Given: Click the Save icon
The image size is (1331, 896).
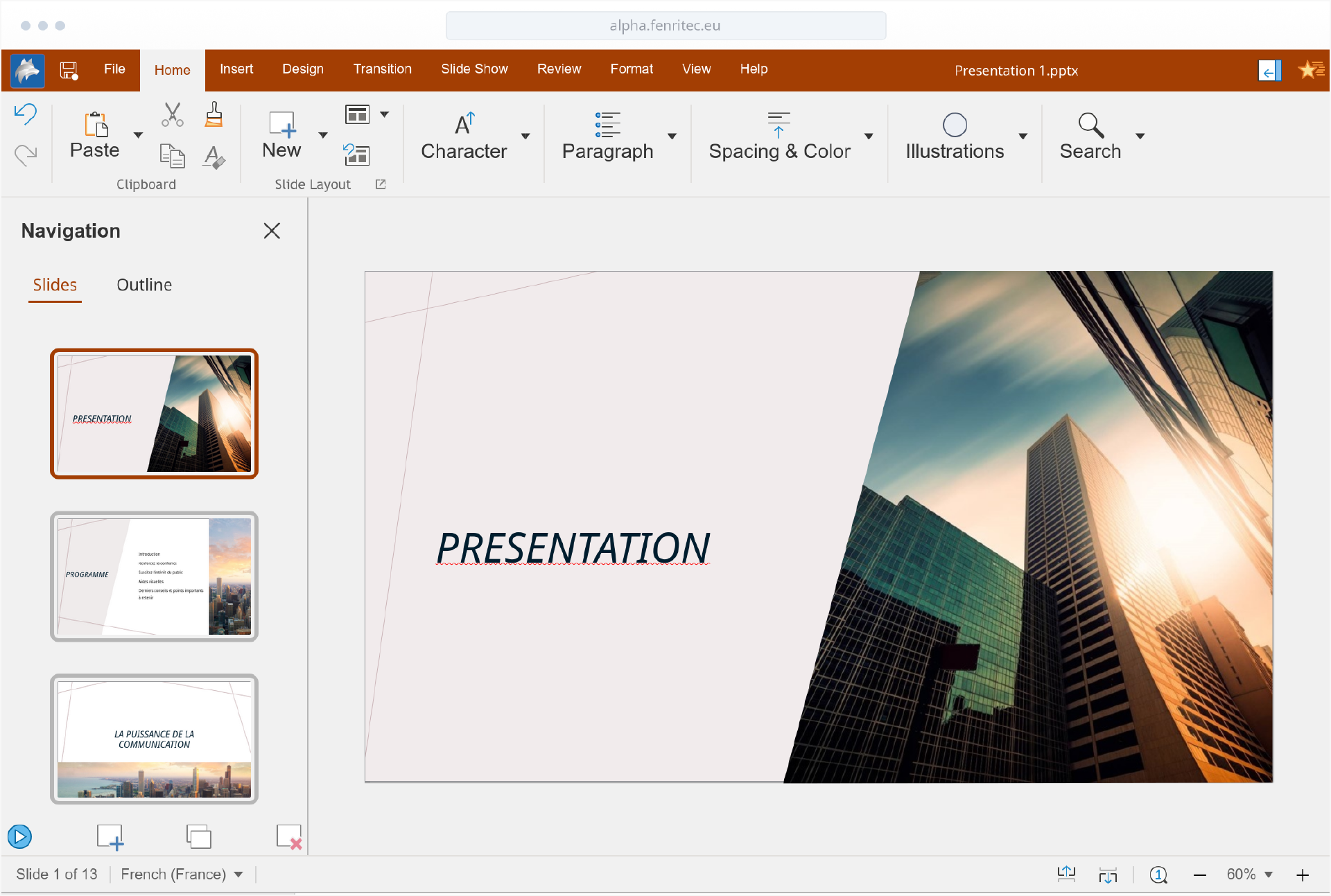Looking at the screenshot, I should (67, 69).
